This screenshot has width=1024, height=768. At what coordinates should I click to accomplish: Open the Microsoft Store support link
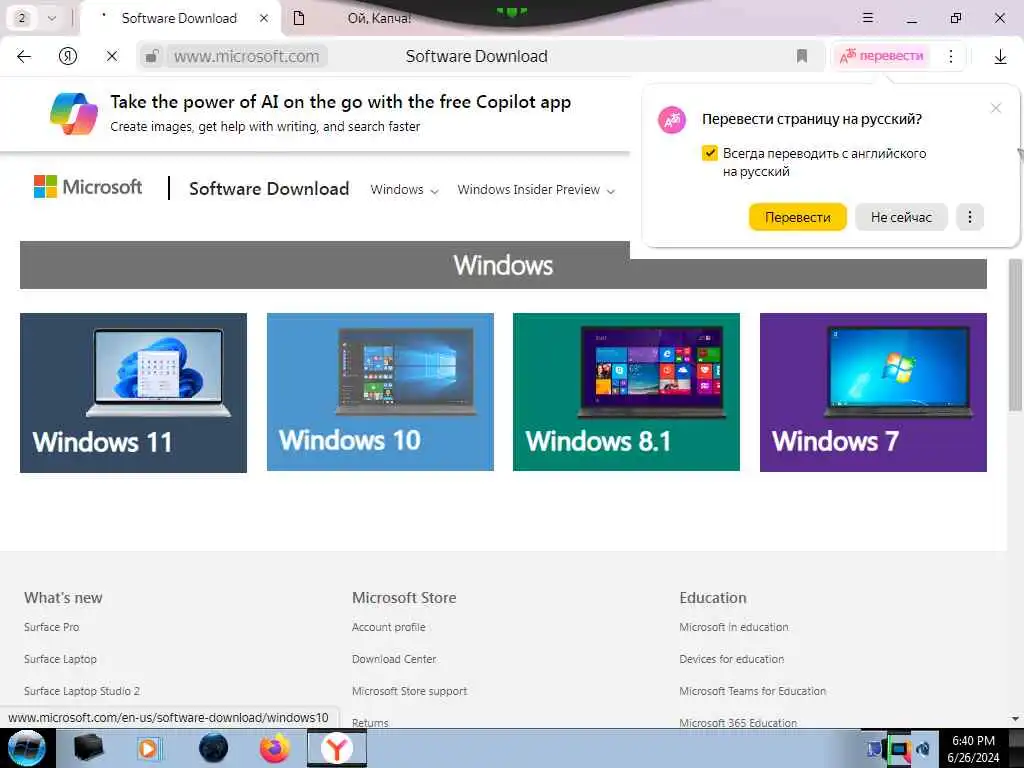(x=409, y=691)
